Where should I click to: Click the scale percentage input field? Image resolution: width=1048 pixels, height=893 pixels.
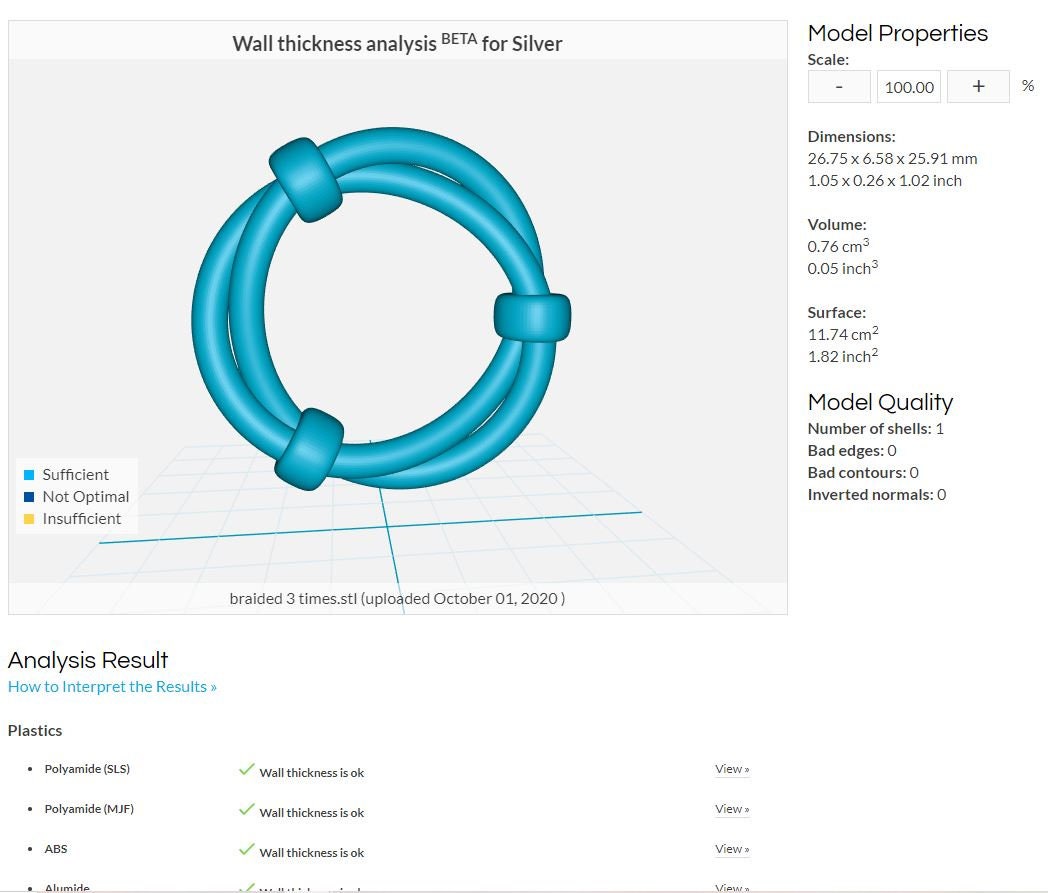click(909, 87)
